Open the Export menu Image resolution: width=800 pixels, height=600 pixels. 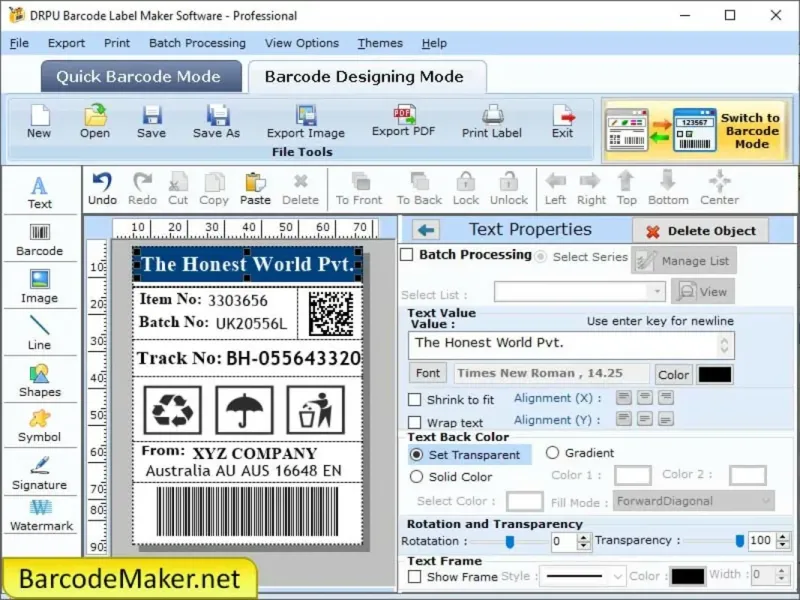tap(66, 43)
